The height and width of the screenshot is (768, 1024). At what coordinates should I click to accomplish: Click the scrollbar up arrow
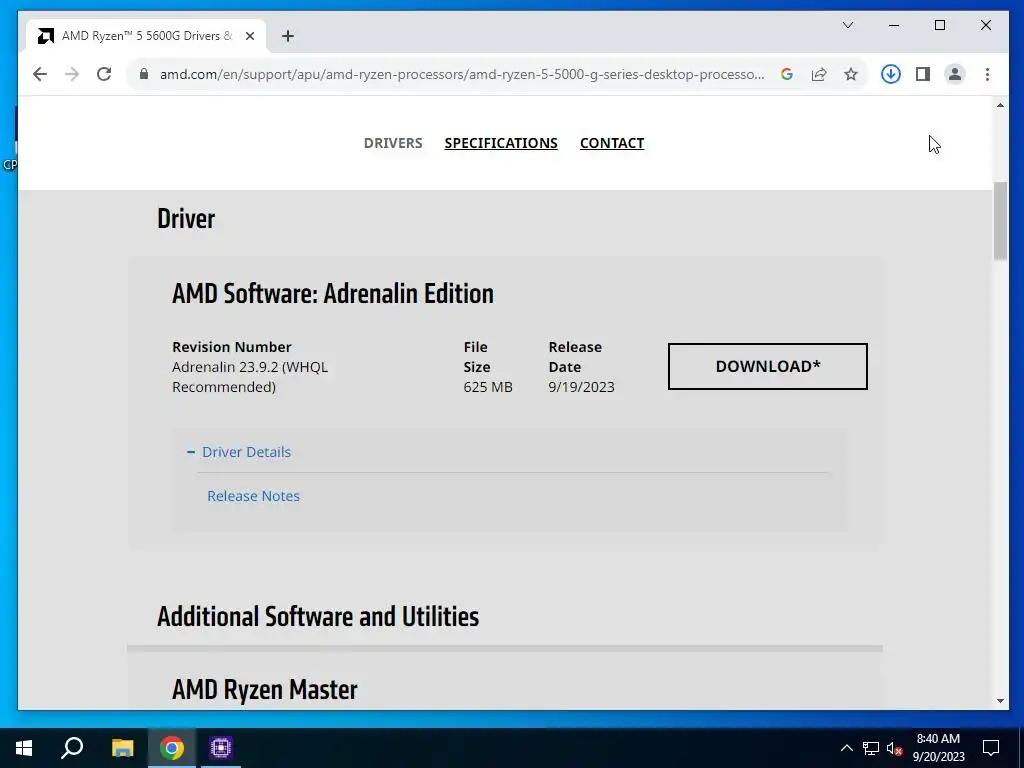(1000, 105)
